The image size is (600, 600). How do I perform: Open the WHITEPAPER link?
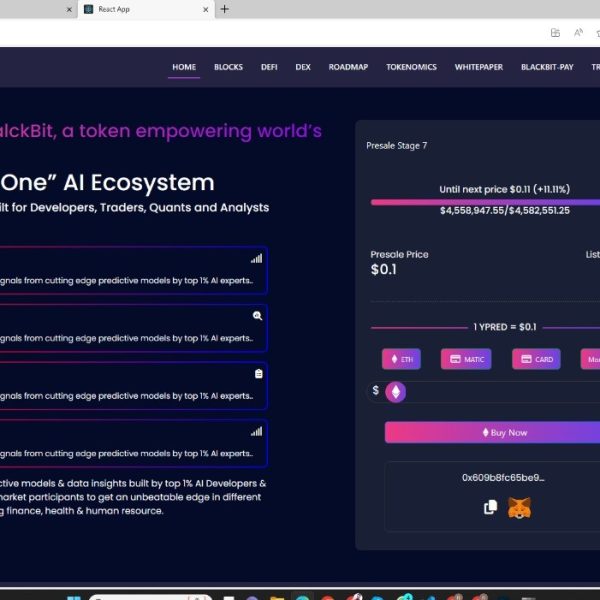tap(479, 67)
